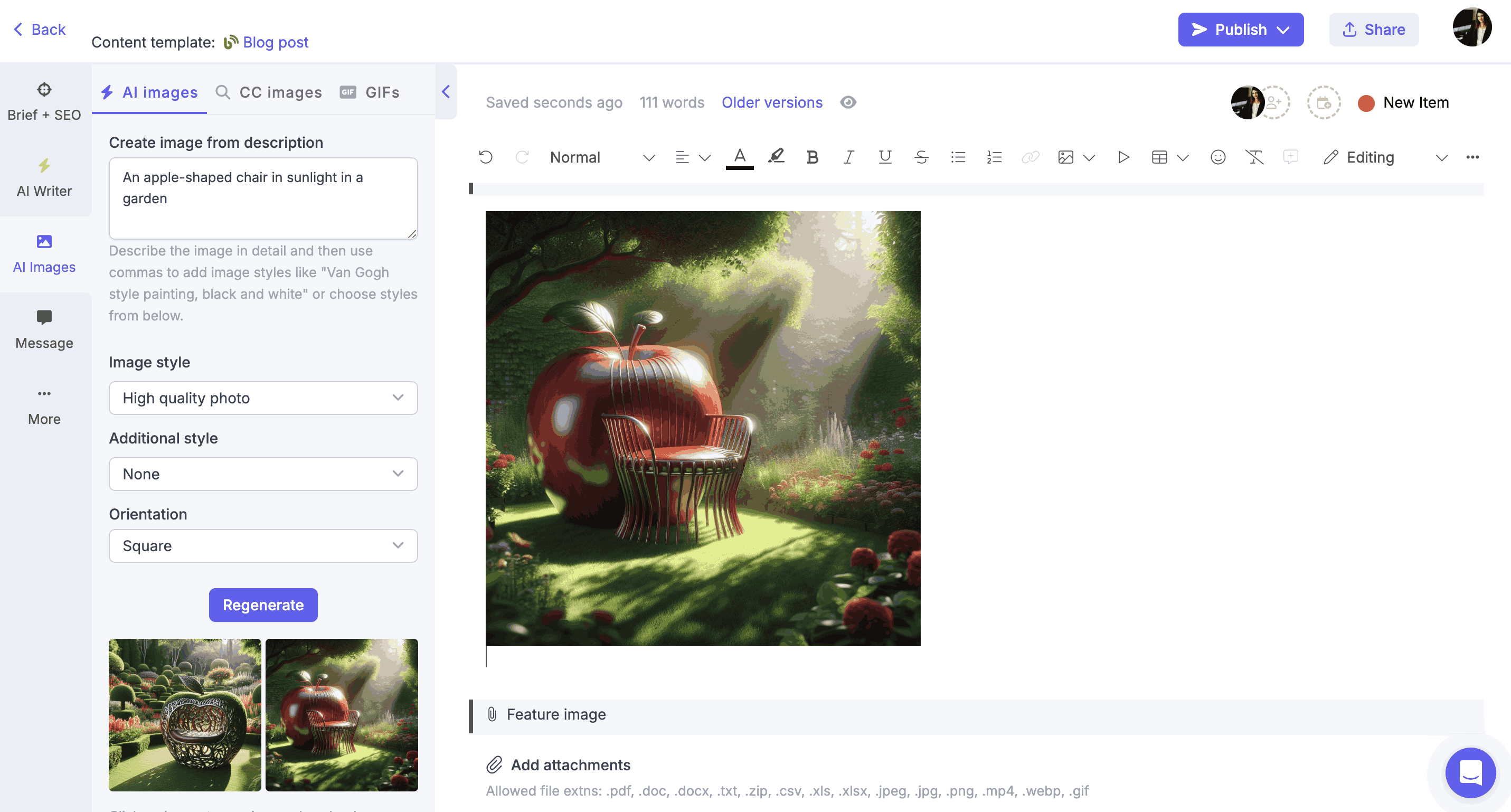The width and height of the screenshot is (1511, 812).
Task: Click the clear formatting icon
Action: tap(1254, 157)
